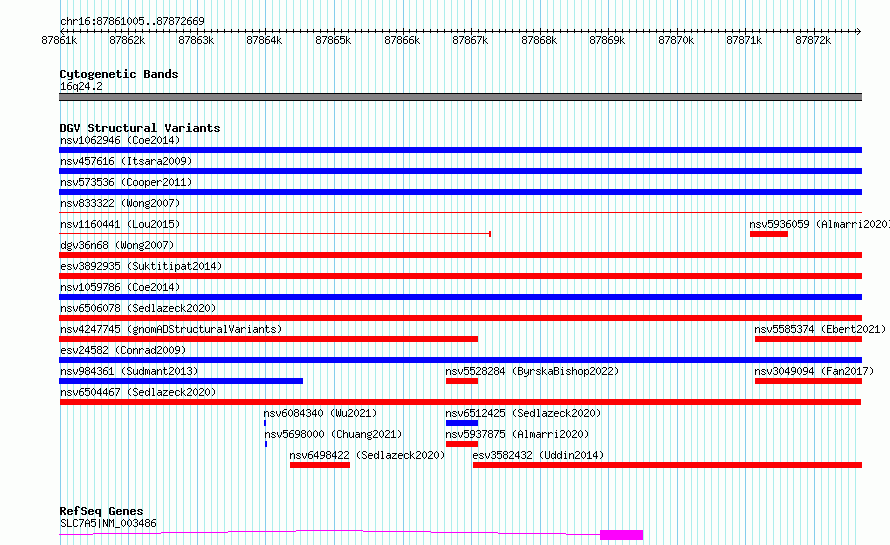Screen dimensions: 890x545
Task: Open variant label nsv984361 (Sudmant2013)
Action: (x=129, y=371)
